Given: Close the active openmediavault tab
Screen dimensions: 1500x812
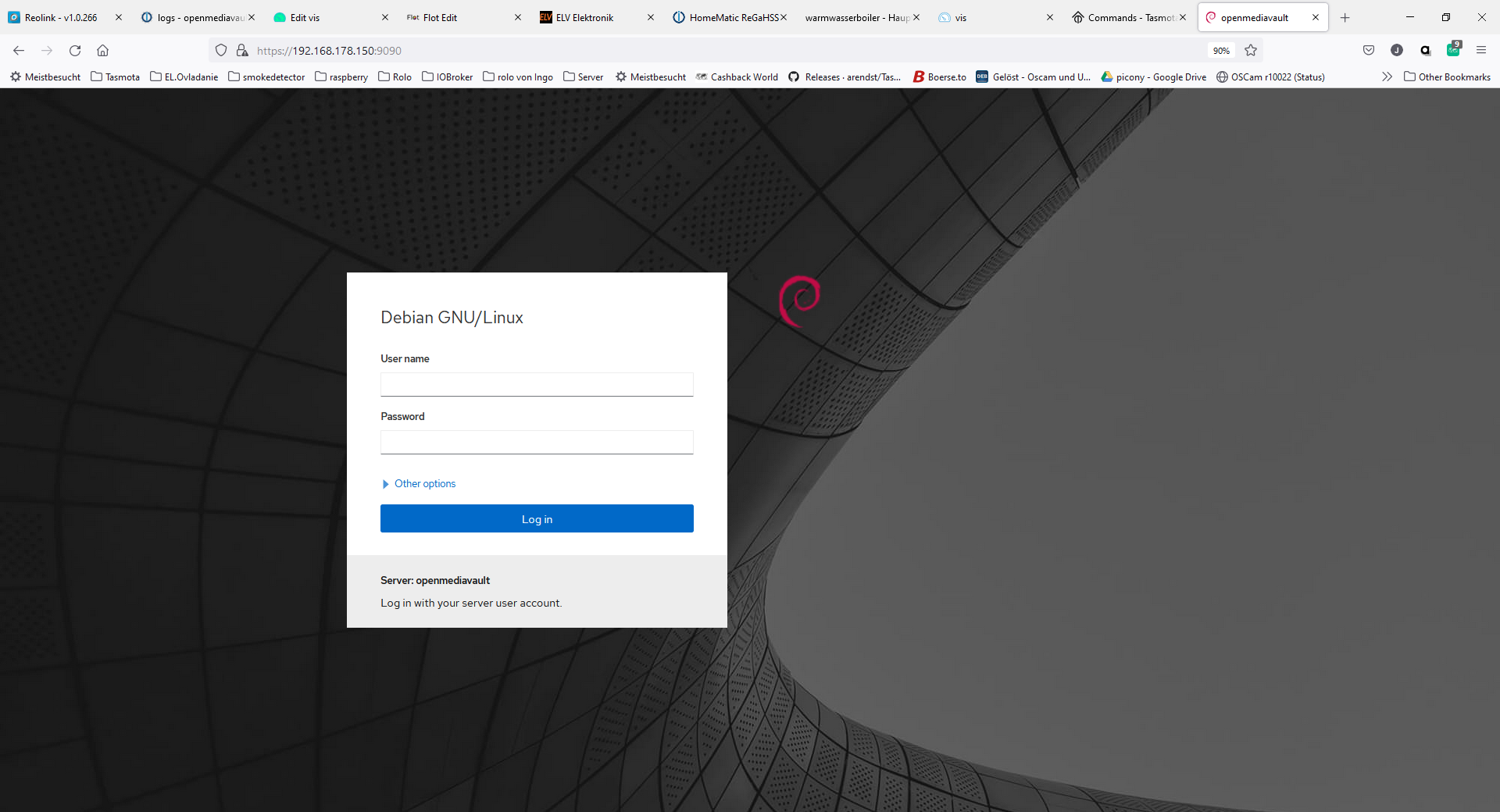Looking at the screenshot, I should click(x=1316, y=17).
